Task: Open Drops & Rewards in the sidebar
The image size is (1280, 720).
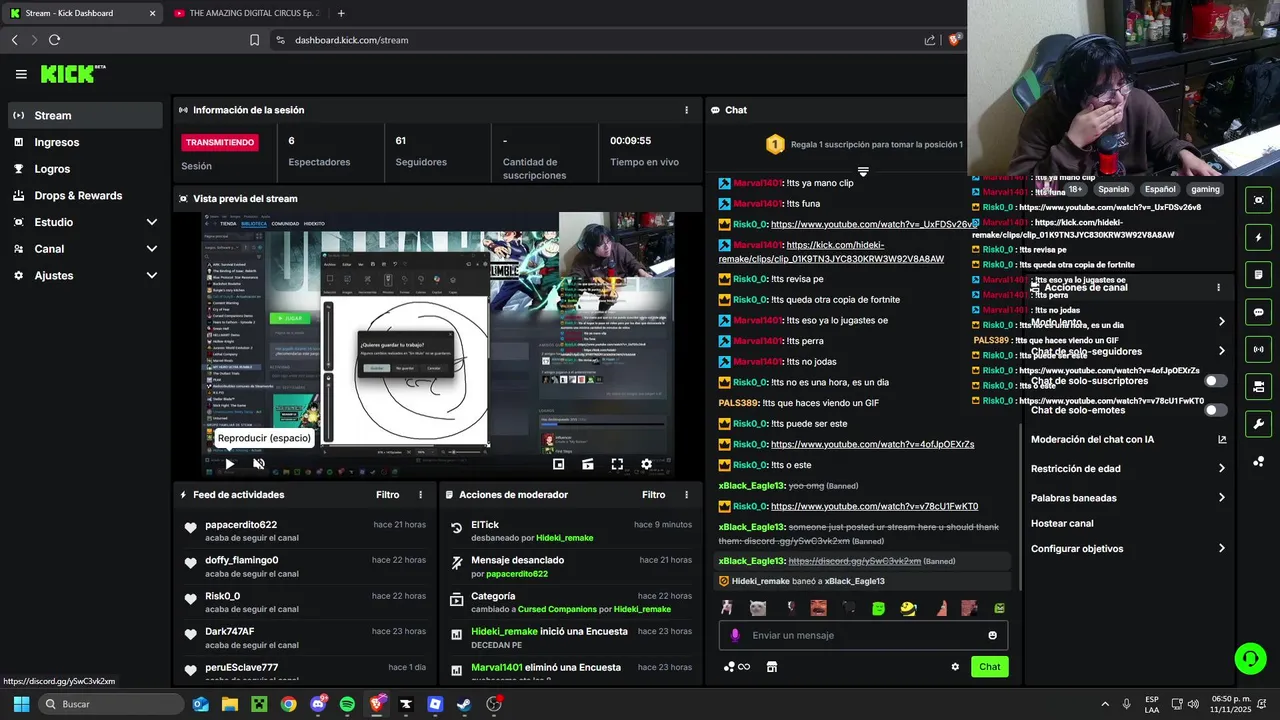Action: point(85,196)
